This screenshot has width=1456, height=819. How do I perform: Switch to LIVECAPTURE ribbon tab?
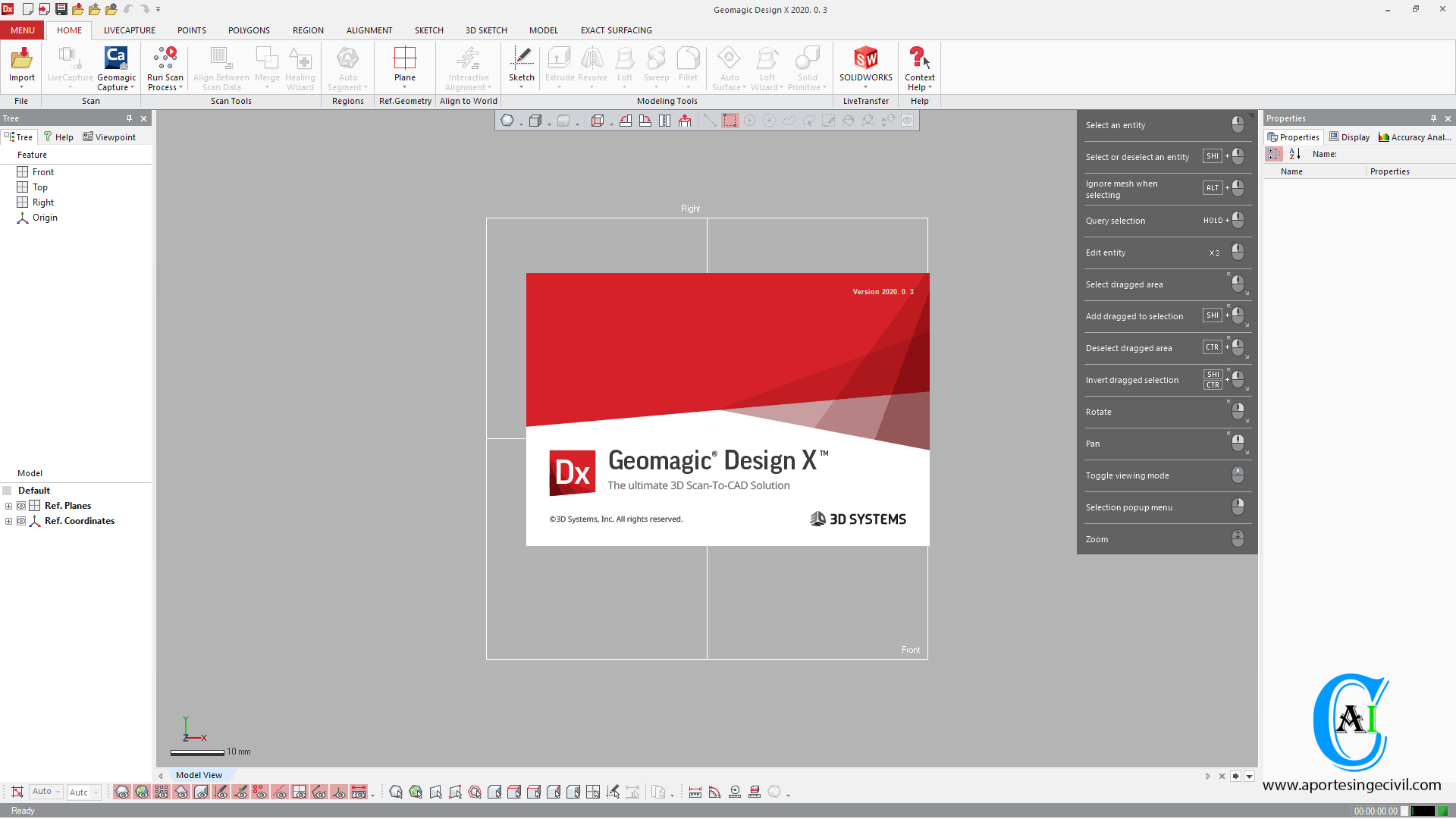[x=130, y=30]
